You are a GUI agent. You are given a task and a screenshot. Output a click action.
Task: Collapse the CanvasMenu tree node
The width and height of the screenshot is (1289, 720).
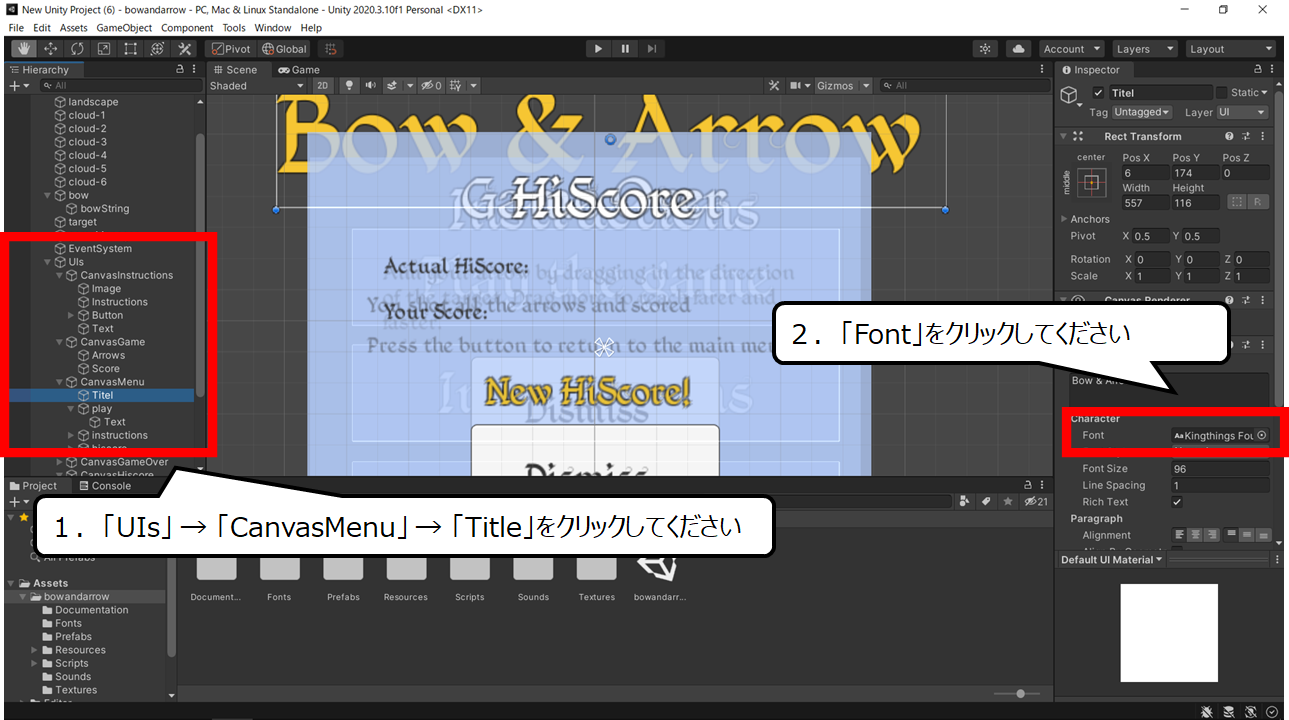pyautogui.click(x=59, y=382)
